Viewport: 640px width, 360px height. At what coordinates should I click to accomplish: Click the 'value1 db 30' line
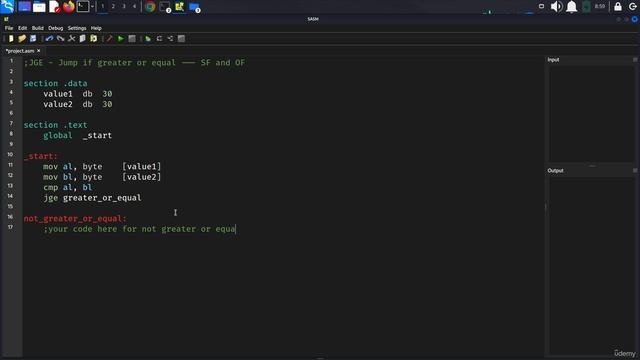pyautogui.click(x=78, y=94)
